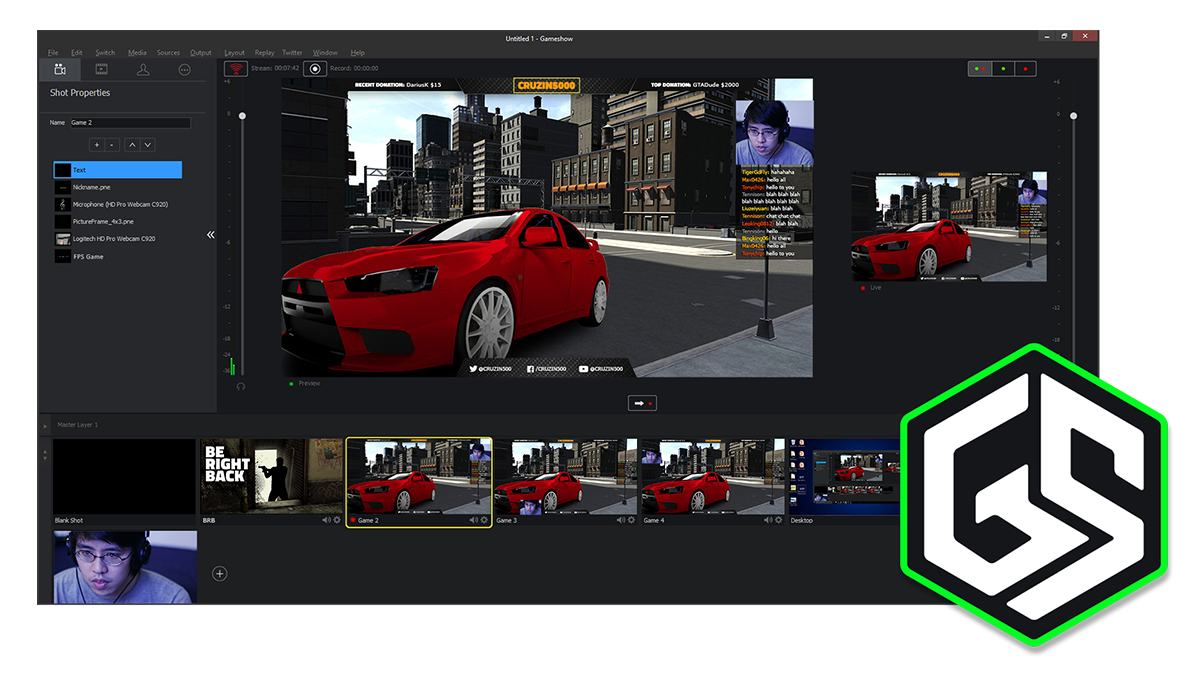Move the layer up with the up arrow
Viewport: 1200px width, 675px height.
click(x=131, y=145)
